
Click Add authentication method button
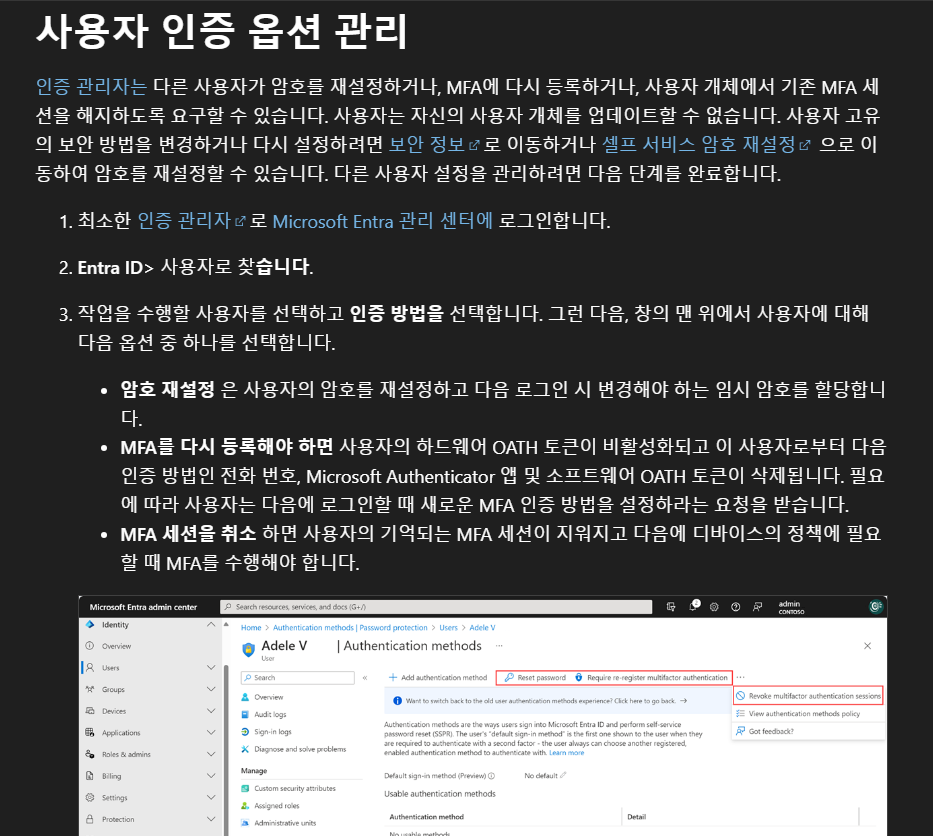[x=438, y=678]
